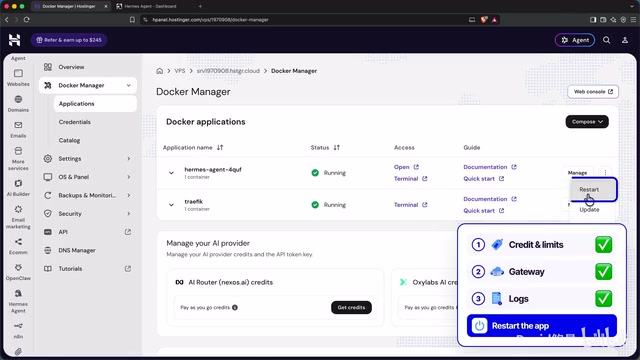Expand the Security sidebar section
Image resolution: width=640 pixels, height=360 pixels.
pos(129,213)
